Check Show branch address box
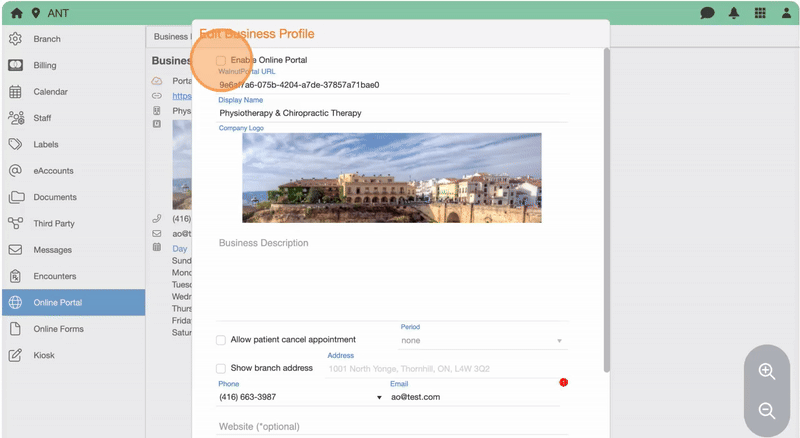 pos(221,368)
